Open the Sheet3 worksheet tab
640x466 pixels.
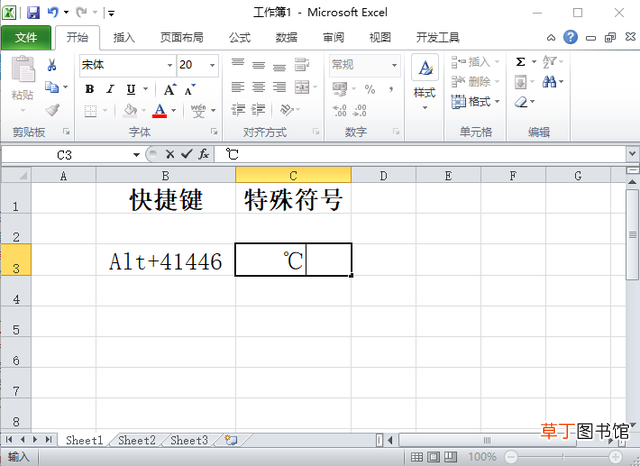189,440
